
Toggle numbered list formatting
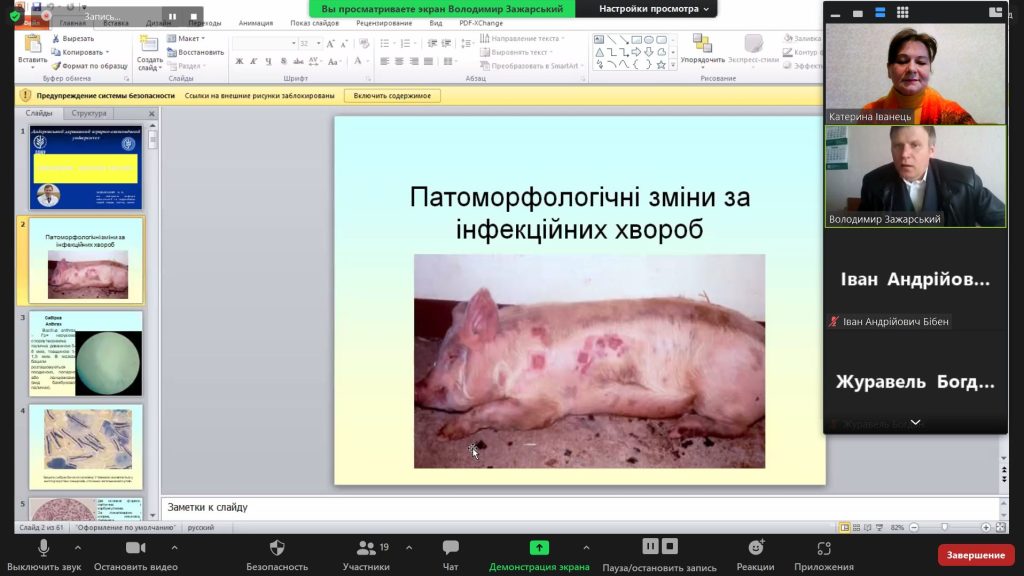pos(407,44)
